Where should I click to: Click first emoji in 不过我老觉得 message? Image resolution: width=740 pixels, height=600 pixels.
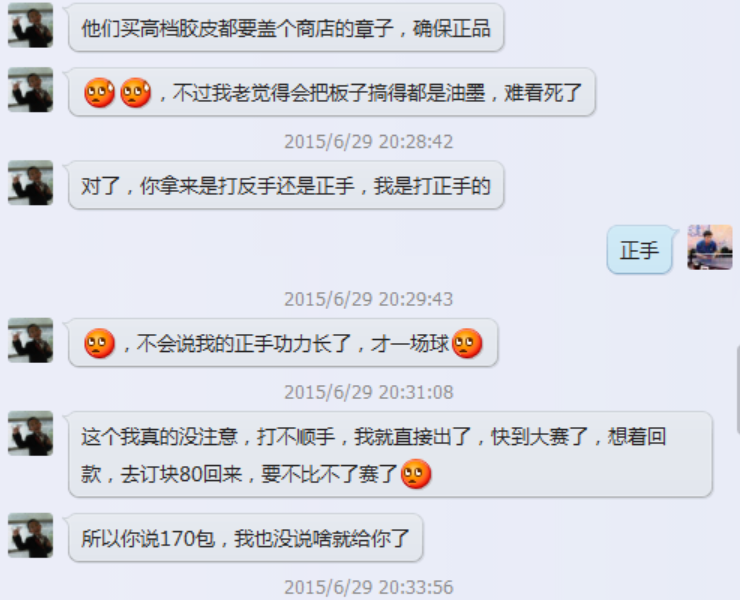(x=99, y=93)
